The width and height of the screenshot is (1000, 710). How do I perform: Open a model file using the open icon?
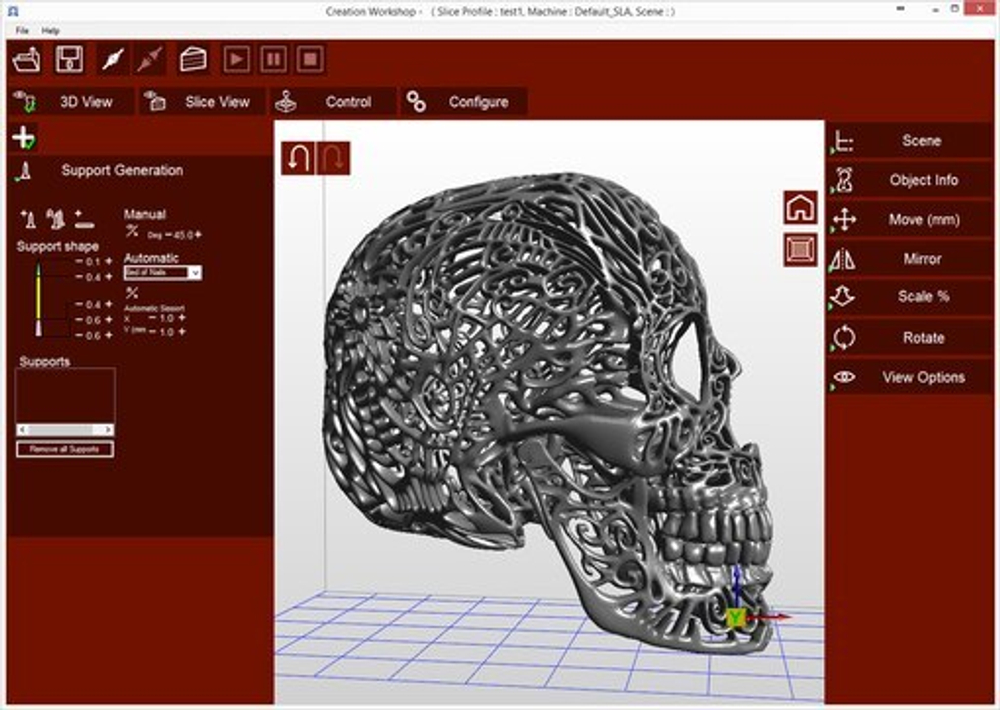26,60
